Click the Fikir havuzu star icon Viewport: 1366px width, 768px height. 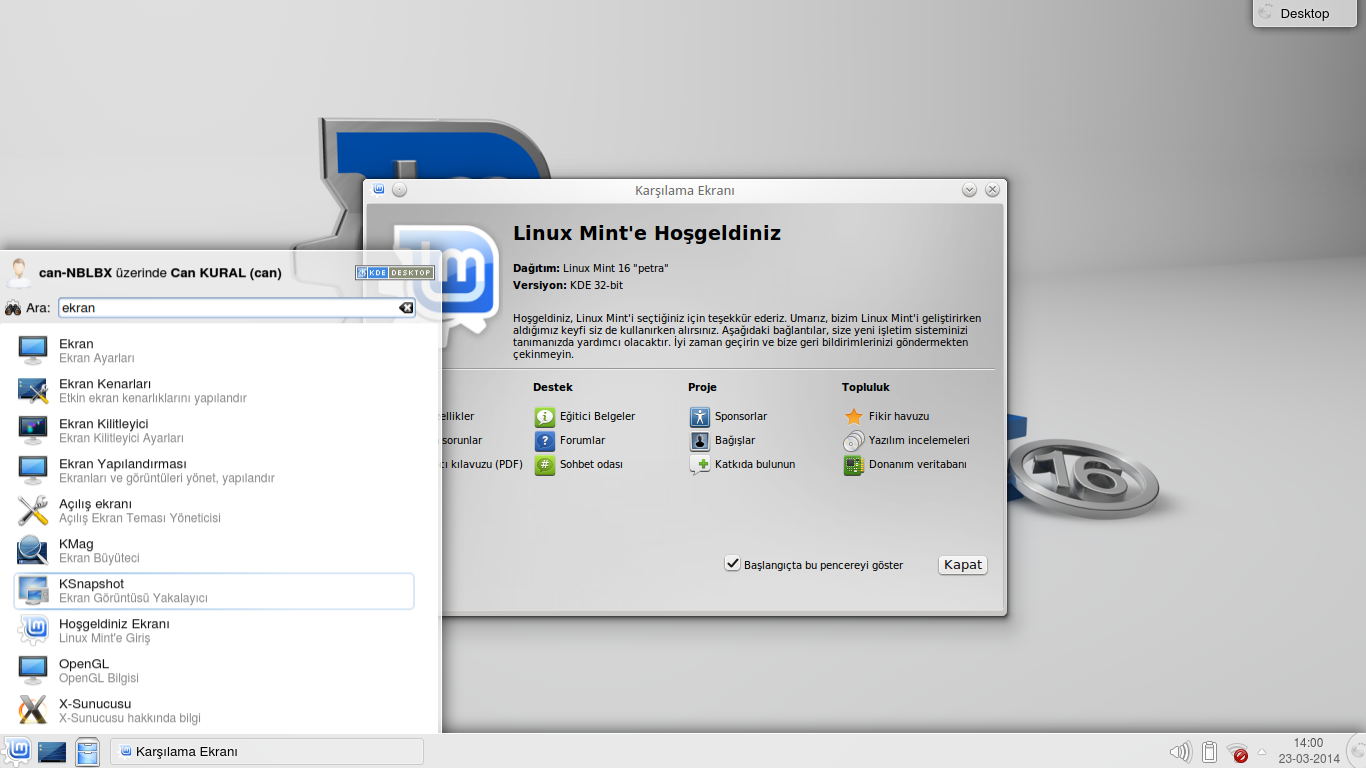coord(853,417)
